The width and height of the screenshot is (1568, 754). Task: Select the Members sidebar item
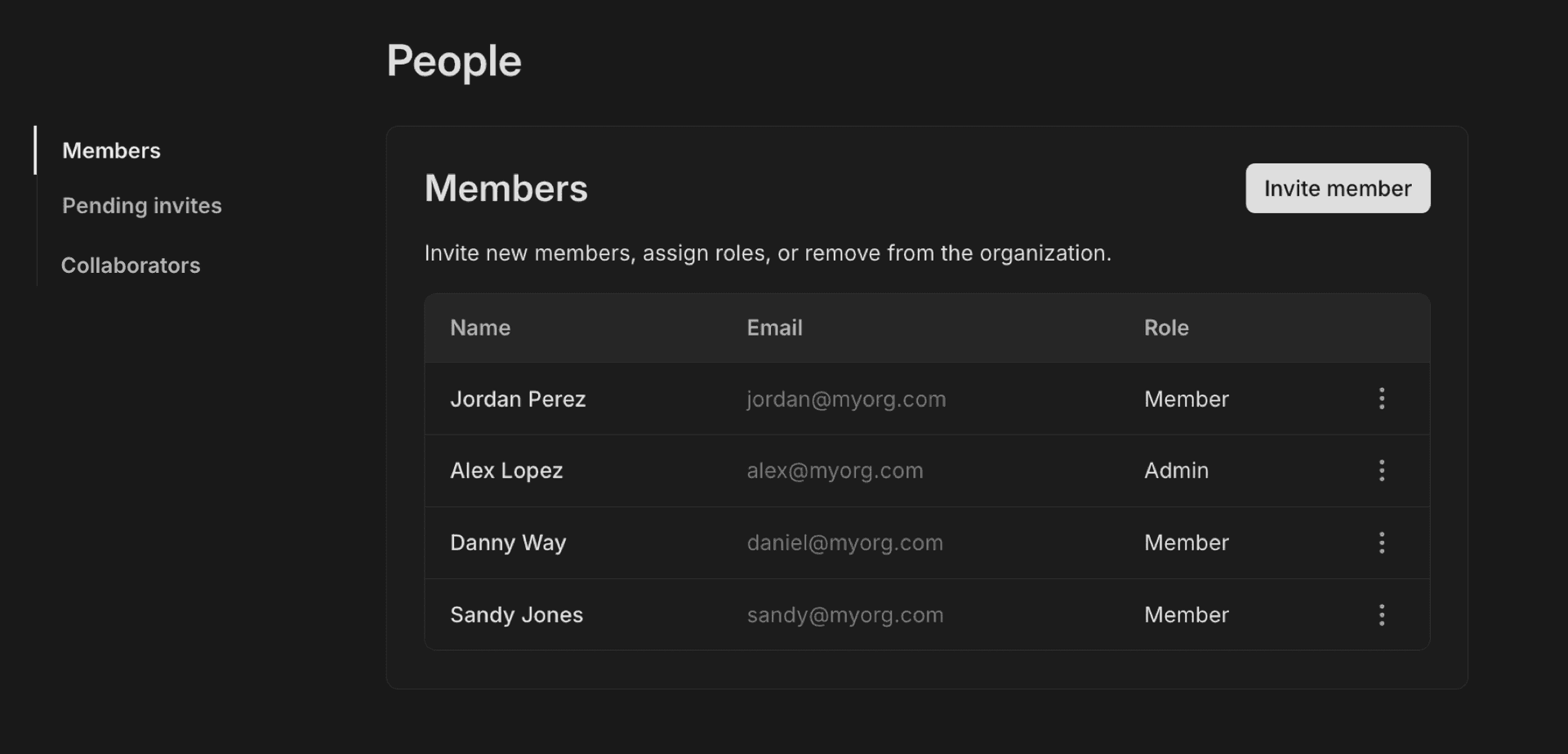[x=111, y=150]
